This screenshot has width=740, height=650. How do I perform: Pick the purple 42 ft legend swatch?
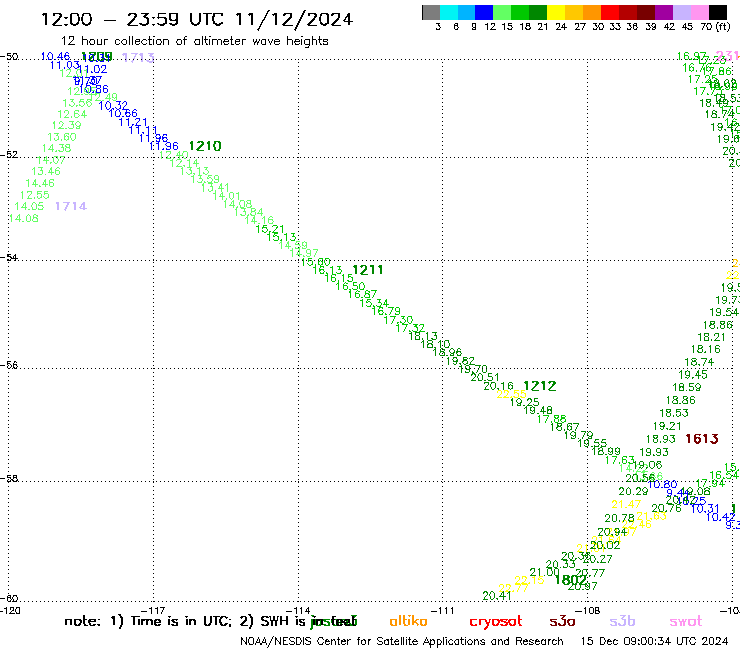tap(664, 12)
